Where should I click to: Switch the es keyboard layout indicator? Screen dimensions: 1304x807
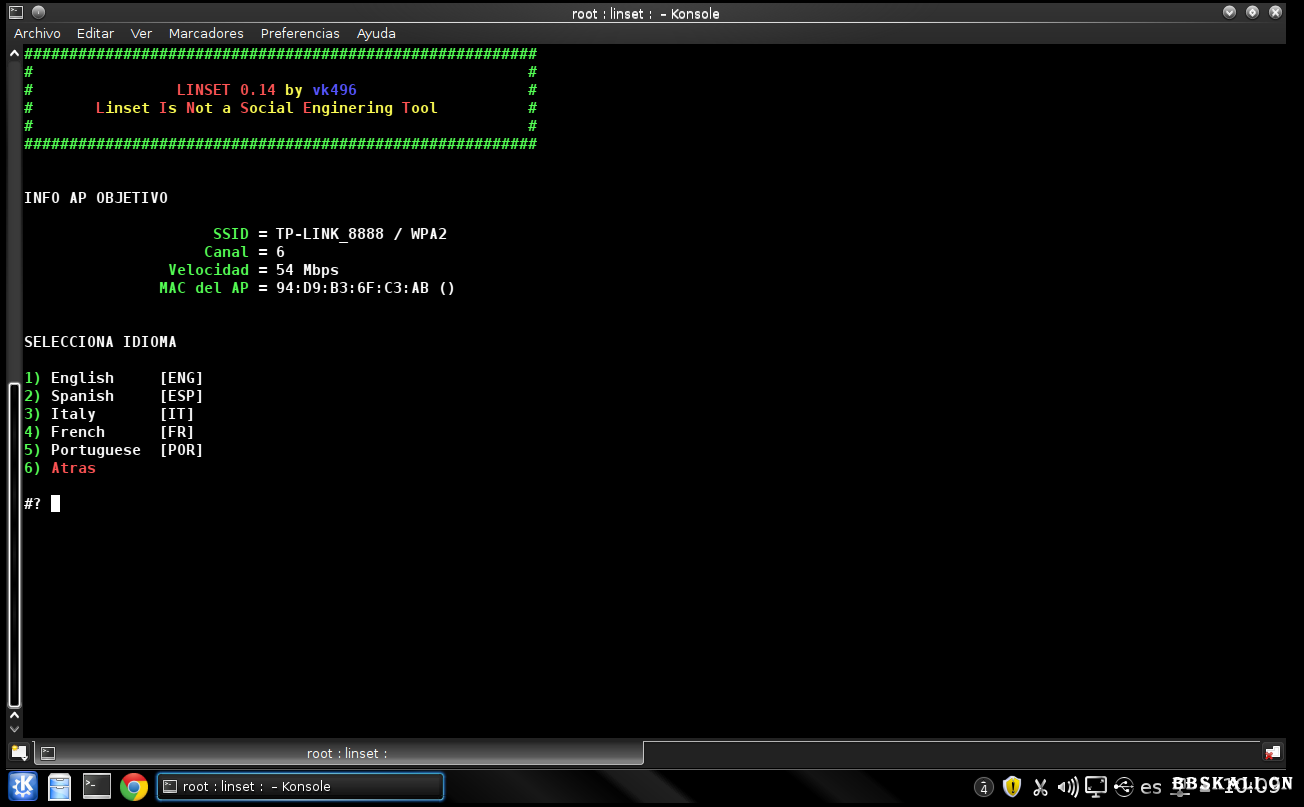[1151, 787]
